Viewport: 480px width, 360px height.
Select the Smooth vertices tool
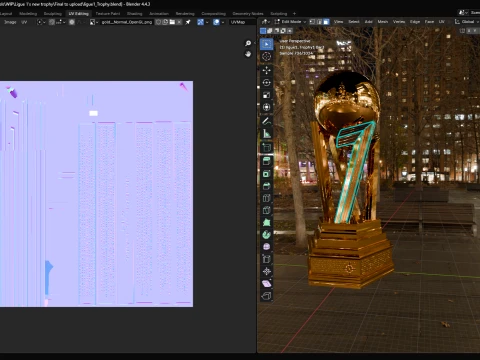coord(266,247)
